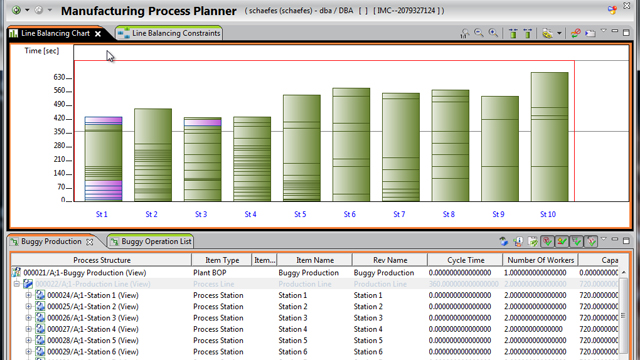
Task: Click the zoom out magnifier icon
Action: pos(479,33)
